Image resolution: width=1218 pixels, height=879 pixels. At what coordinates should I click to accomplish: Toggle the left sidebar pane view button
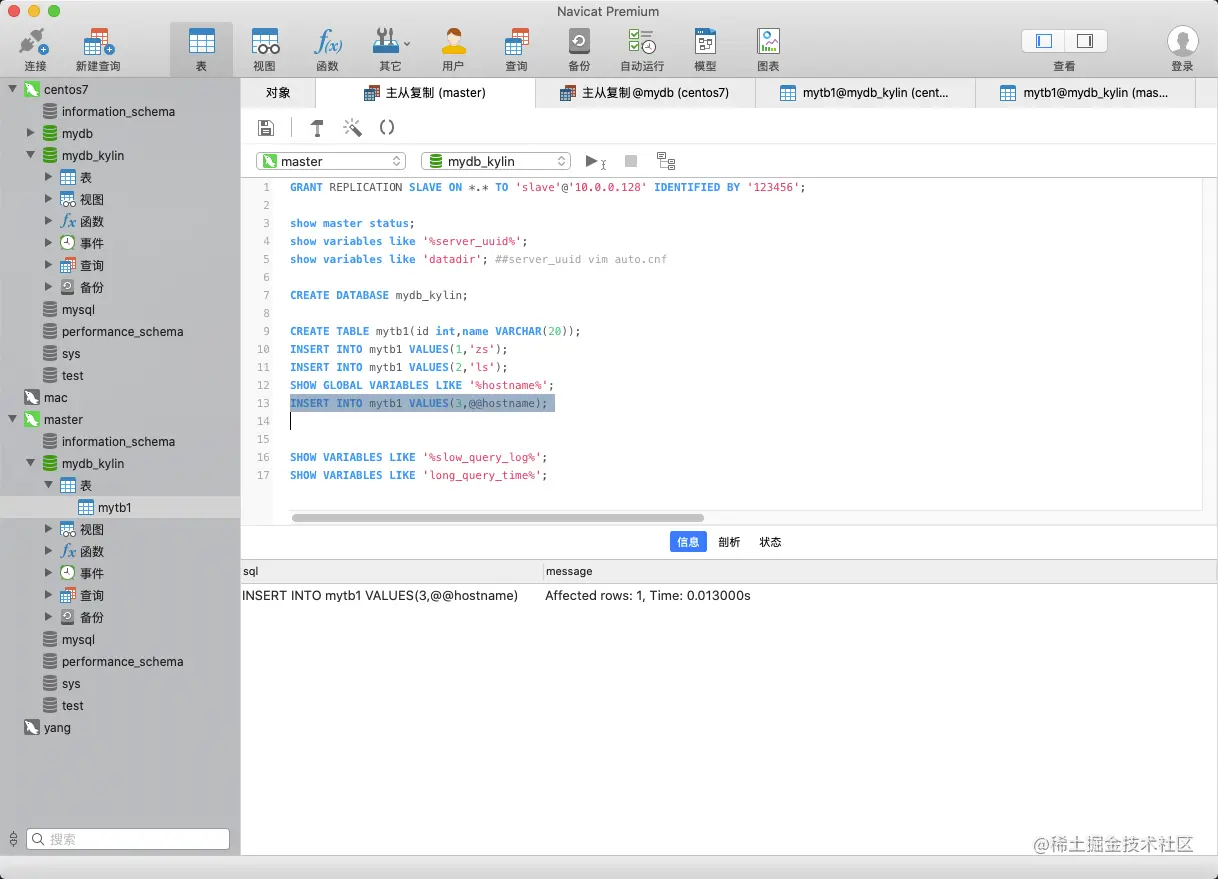pyautogui.click(x=1044, y=41)
